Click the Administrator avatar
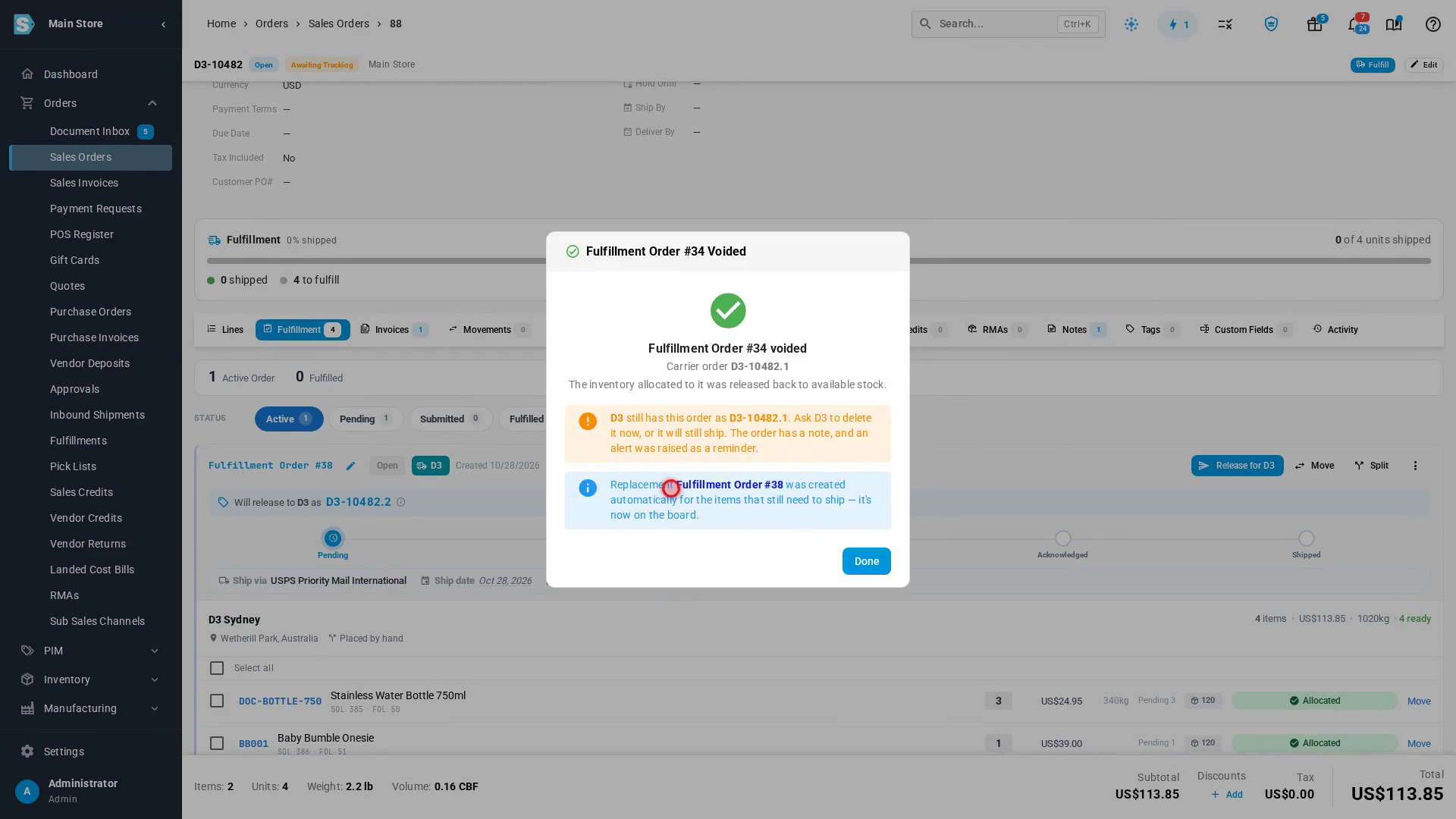Image resolution: width=1456 pixels, height=819 pixels. tap(27, 792)
